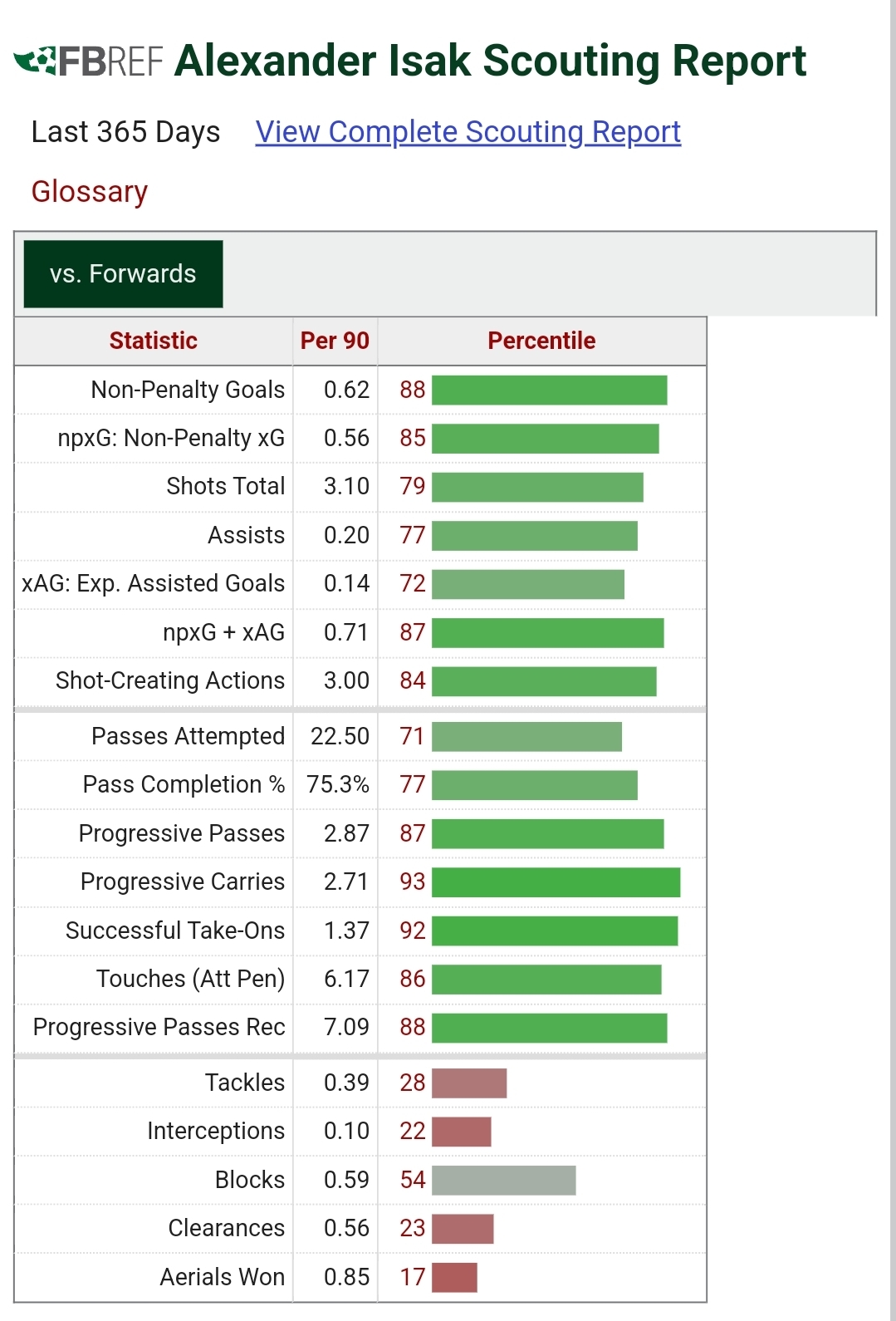Click the Tackles percentile bar
The image size is (896, 1321).
click(x=469, y=1083)
